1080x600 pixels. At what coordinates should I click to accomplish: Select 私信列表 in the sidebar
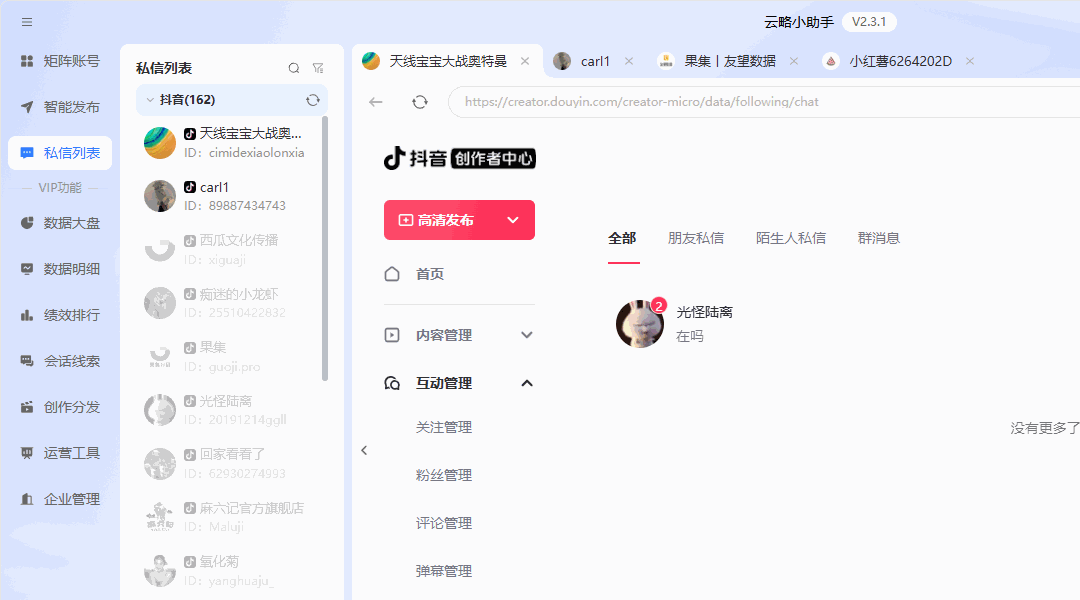click(x=60, y=153)
